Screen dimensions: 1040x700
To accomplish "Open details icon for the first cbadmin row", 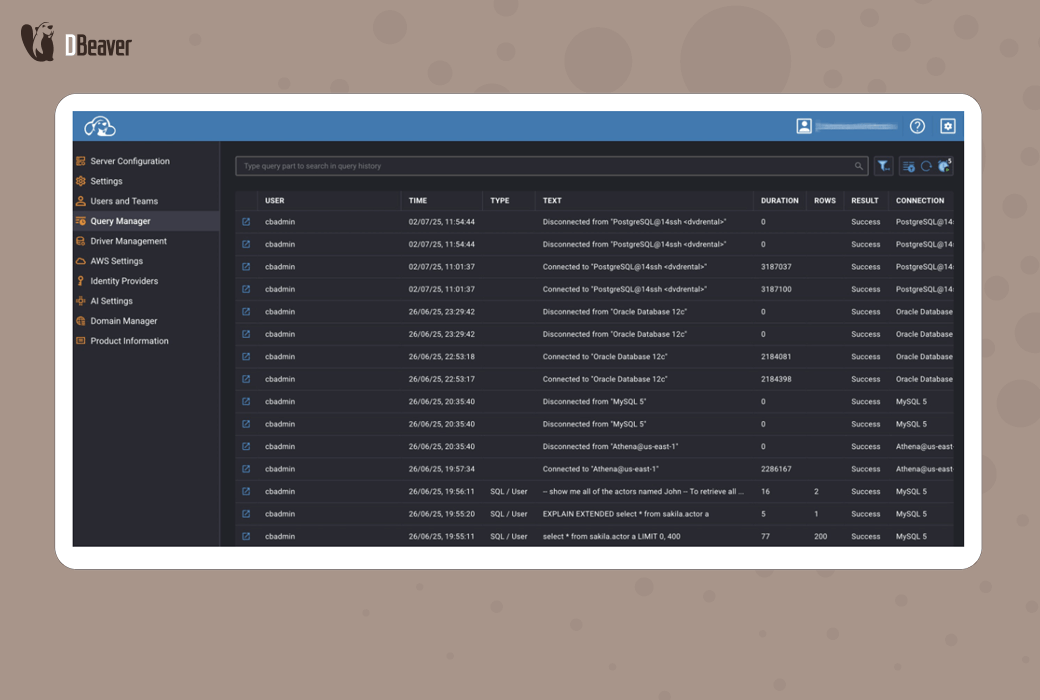I will [246, 222].
